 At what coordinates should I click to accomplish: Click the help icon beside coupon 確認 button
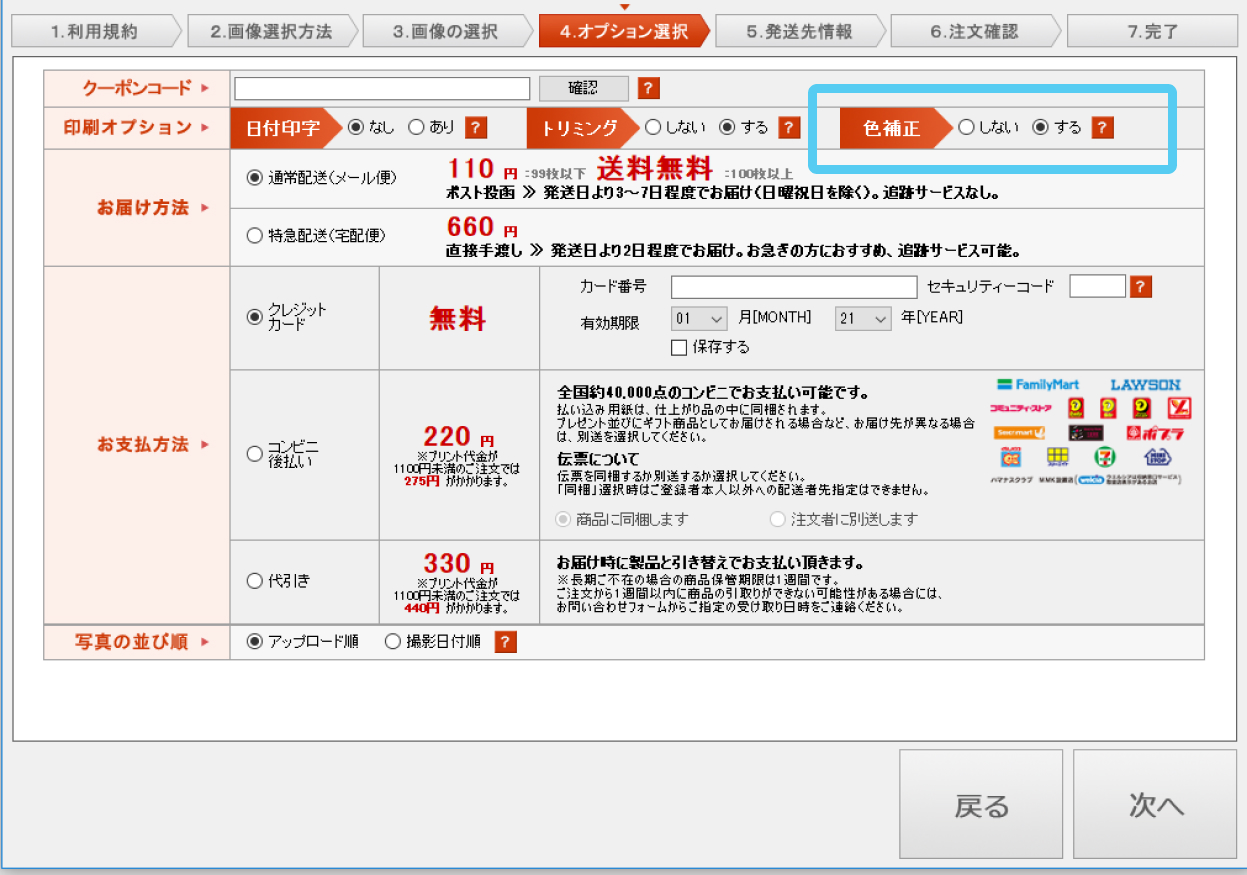(x=649, y=88)
